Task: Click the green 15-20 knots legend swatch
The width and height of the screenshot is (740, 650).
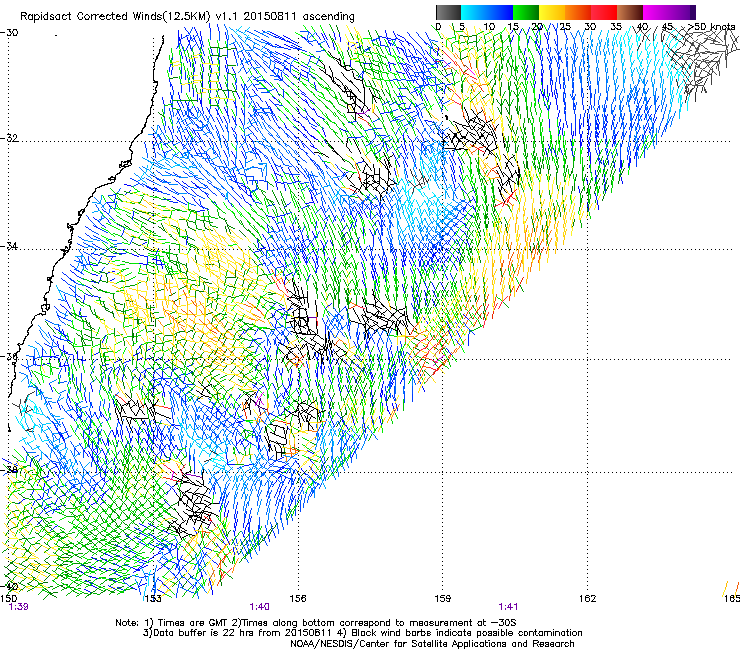Action: point(526,12)
